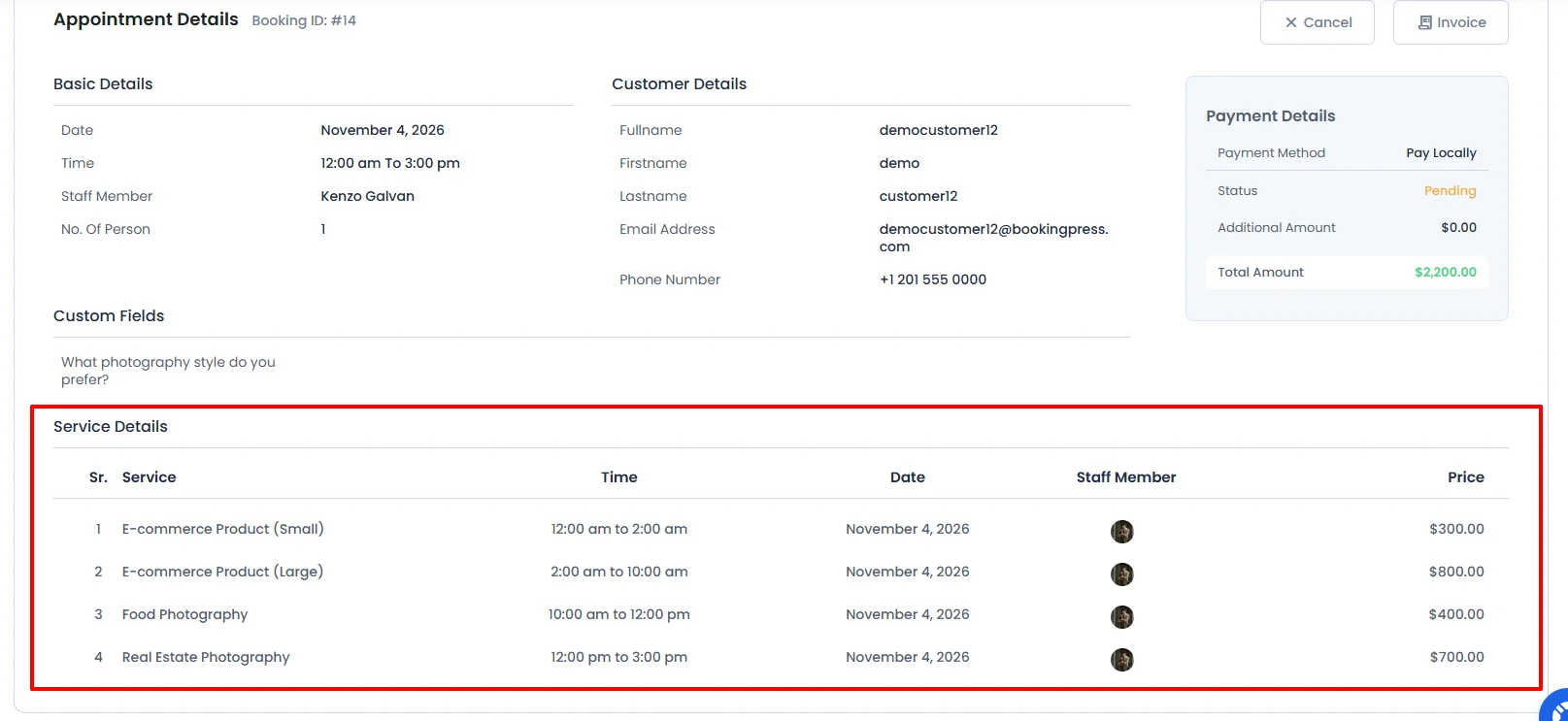This screenshot has width=1568, height=721.
Task: Click the Fullname value democustomer12
Action: (939, 130)
